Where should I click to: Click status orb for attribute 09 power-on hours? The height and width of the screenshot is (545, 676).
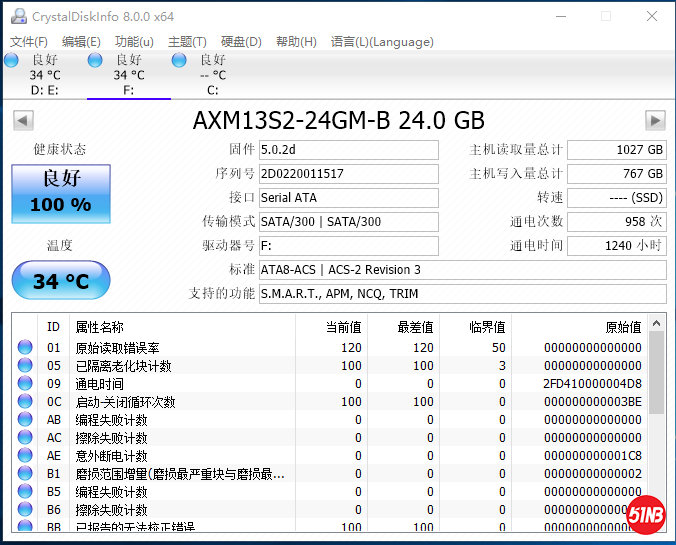25,384
